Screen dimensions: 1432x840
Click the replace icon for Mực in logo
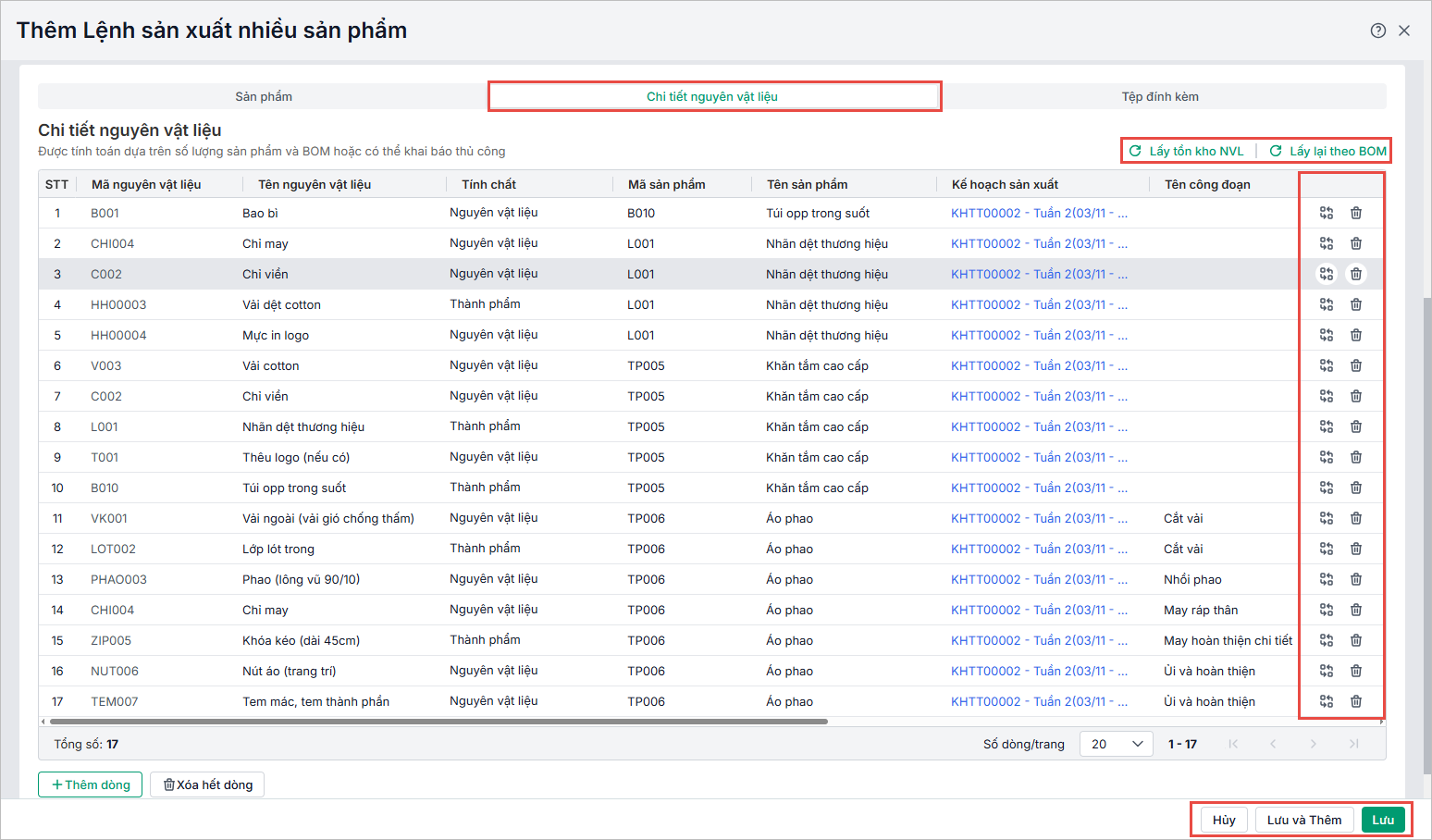(x=1326, y=335)
